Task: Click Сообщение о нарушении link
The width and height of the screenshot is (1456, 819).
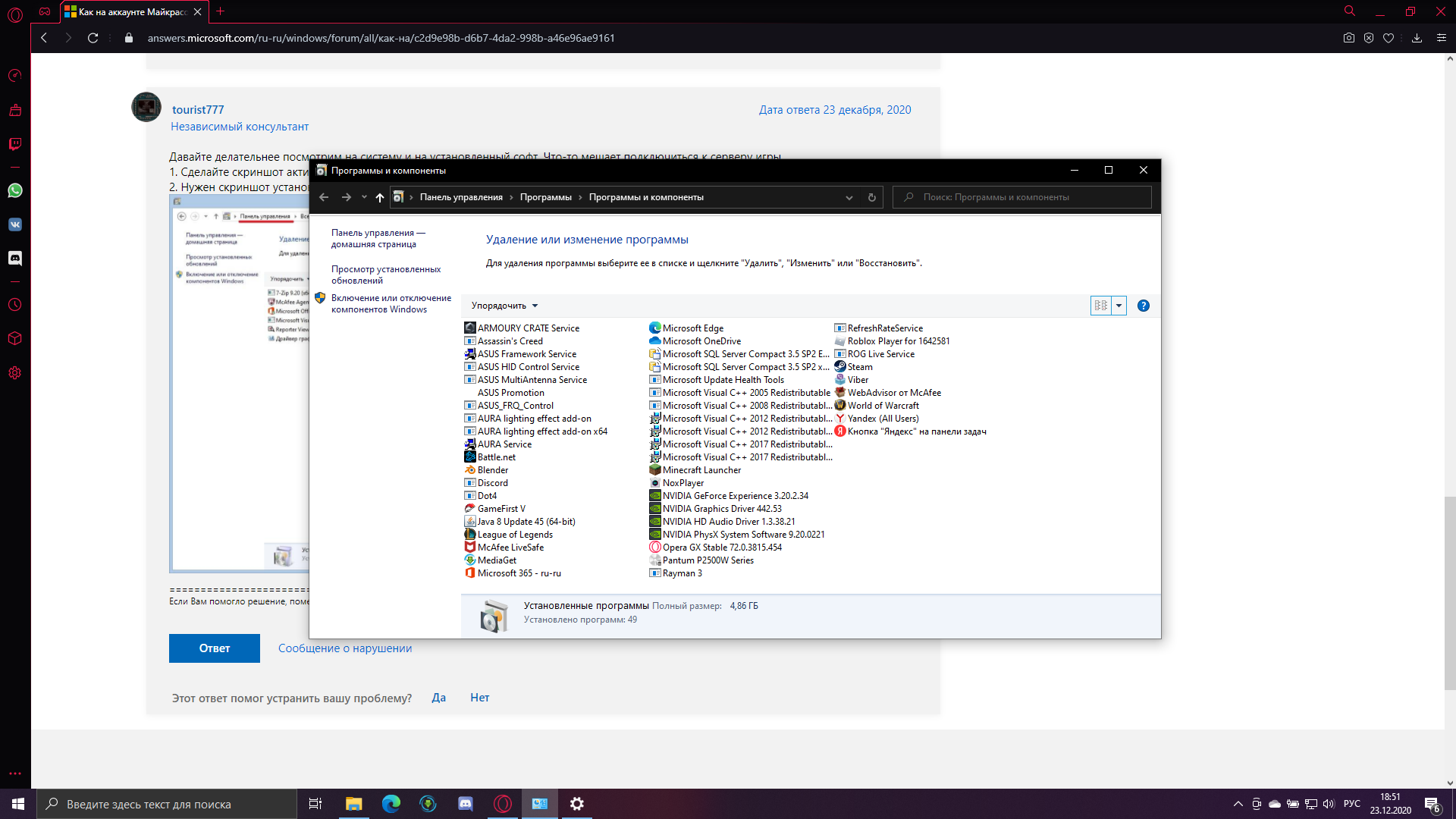Action: click(x=345, y=648)
